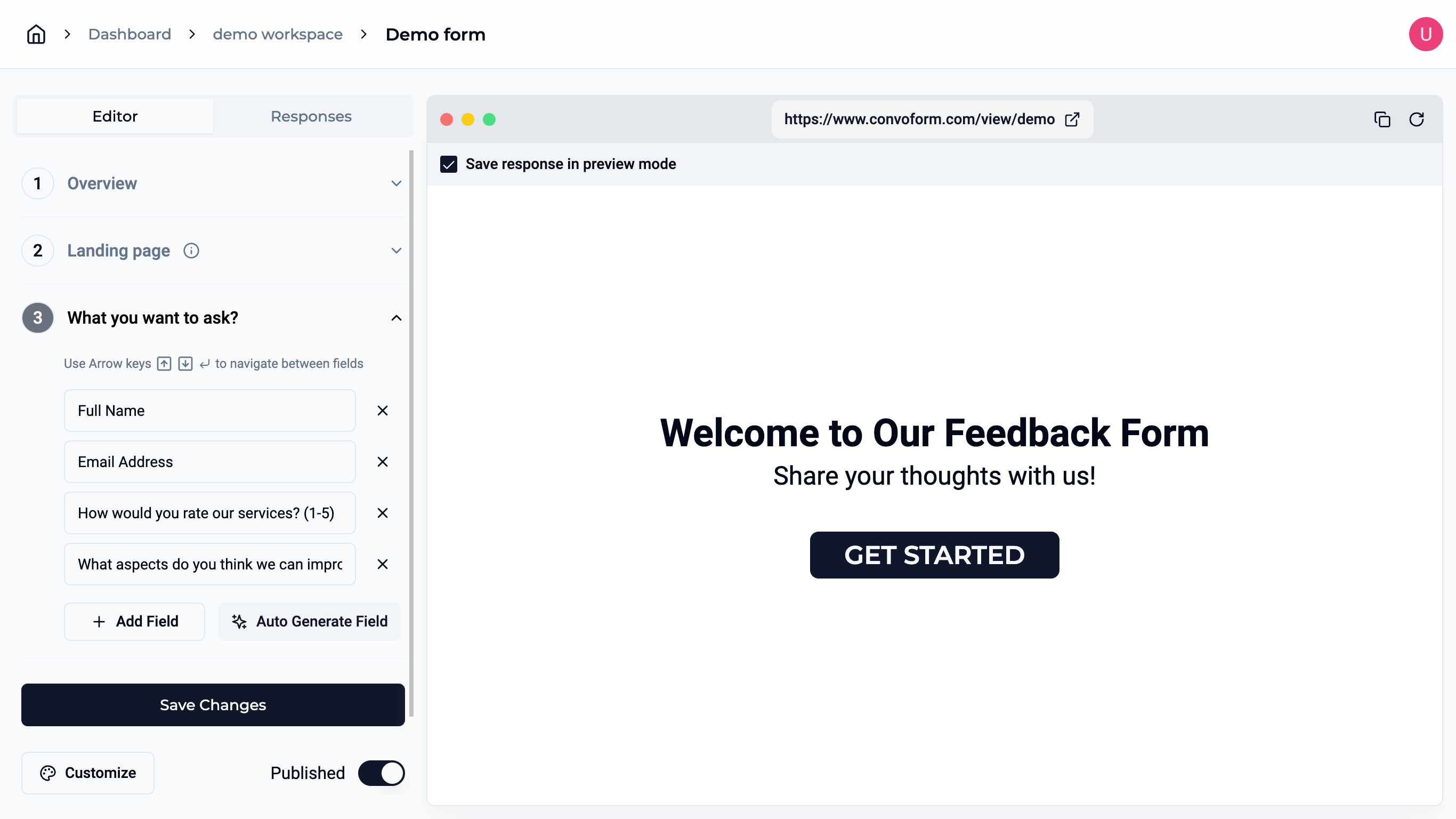Expand the Overview section

(x=397, y=183)
